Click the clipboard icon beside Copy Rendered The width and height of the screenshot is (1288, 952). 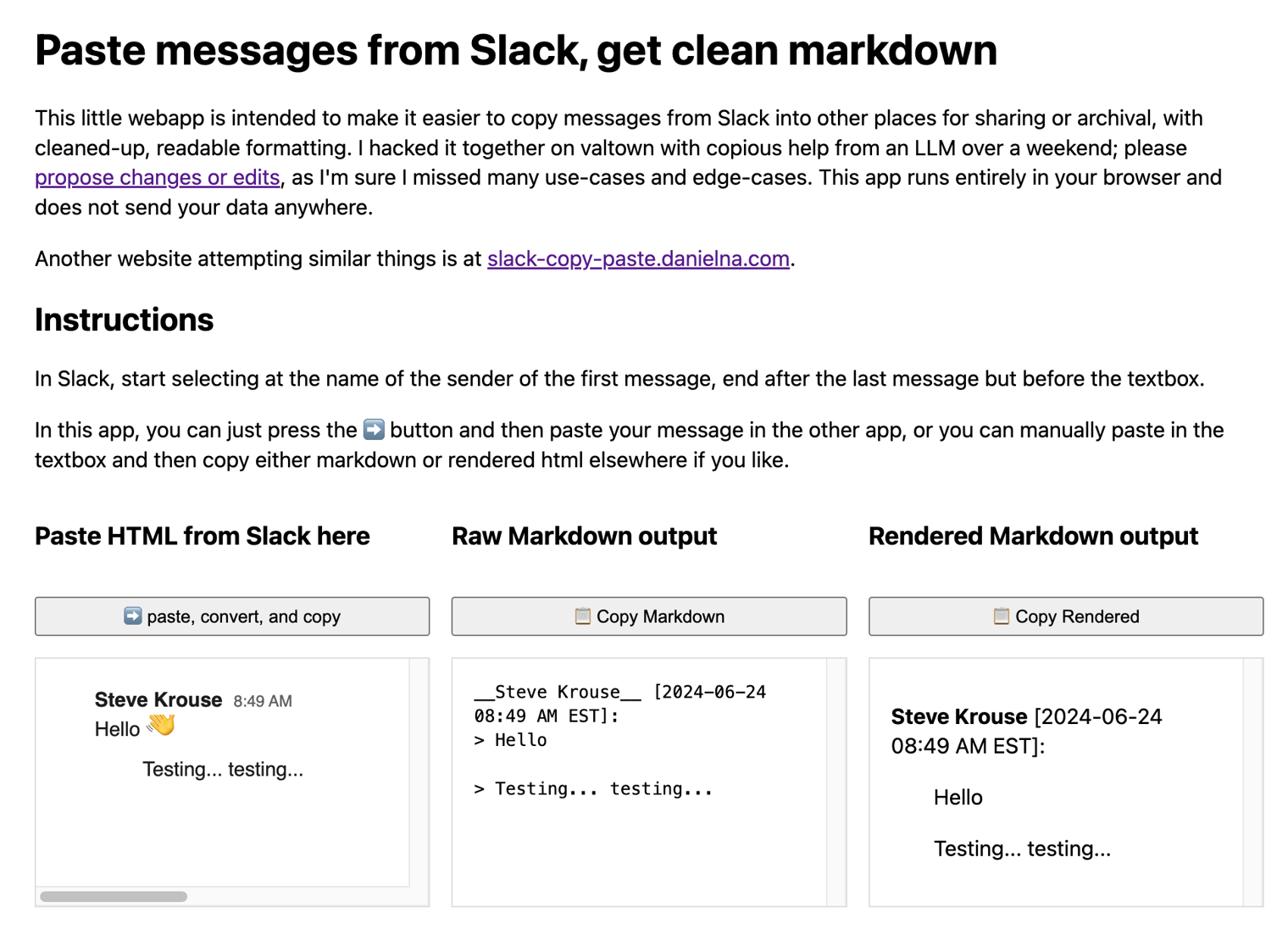(x=1001, y=615)
